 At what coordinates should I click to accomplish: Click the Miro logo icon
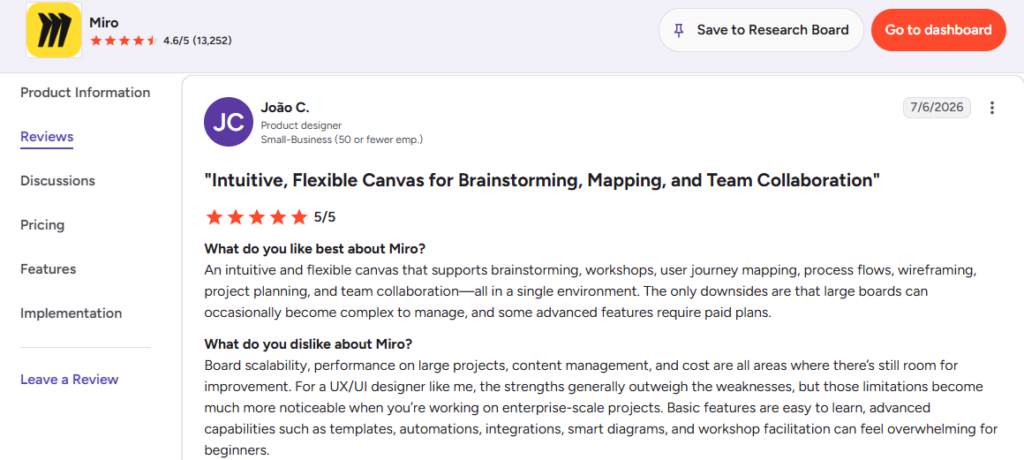coord(54,29)
